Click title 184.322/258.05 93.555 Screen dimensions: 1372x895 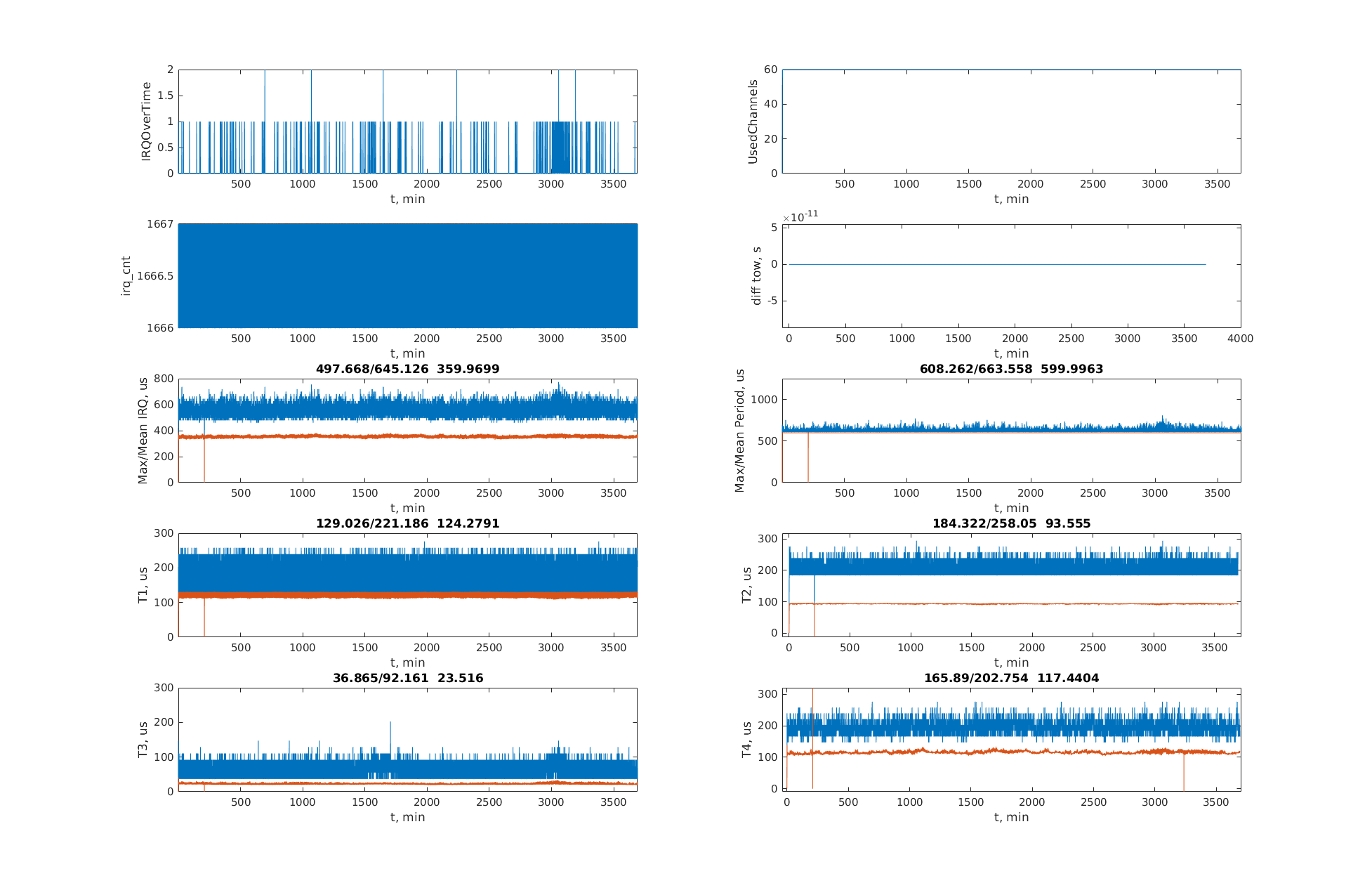pos(1011,523)
